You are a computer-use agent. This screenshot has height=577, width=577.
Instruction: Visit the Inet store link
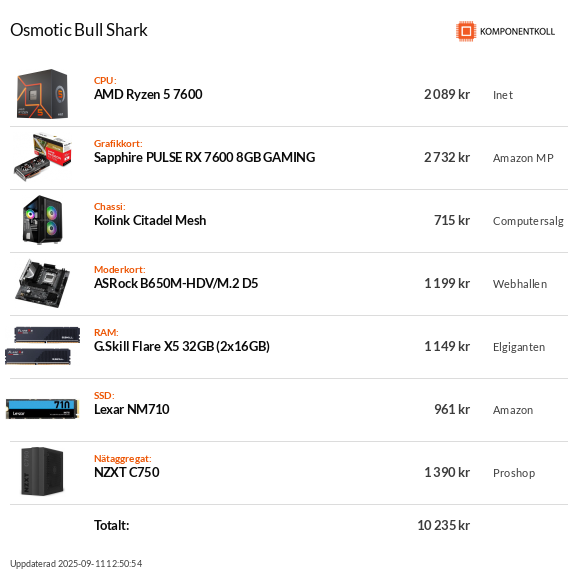[503, 95]
